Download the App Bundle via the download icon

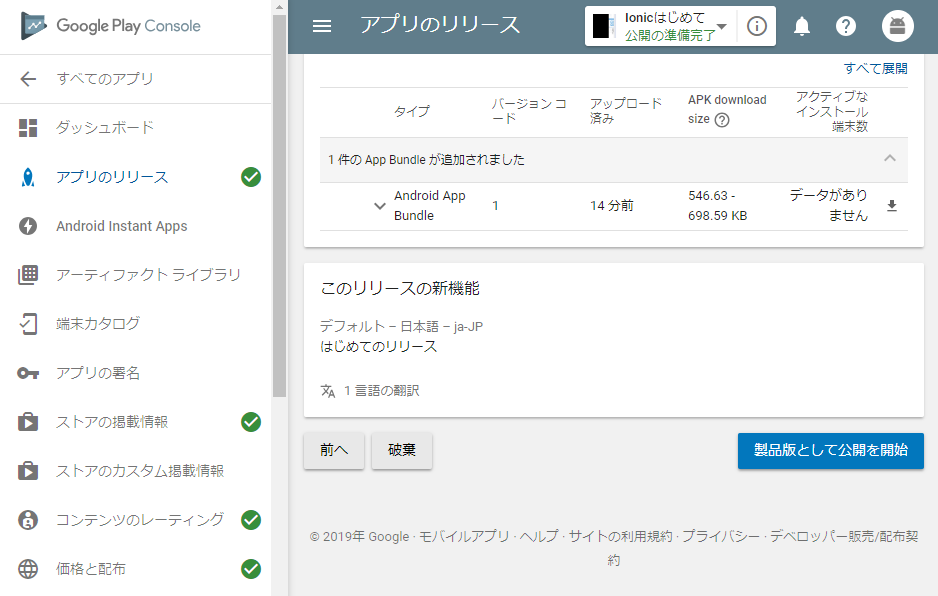click(x=891, y=205)
